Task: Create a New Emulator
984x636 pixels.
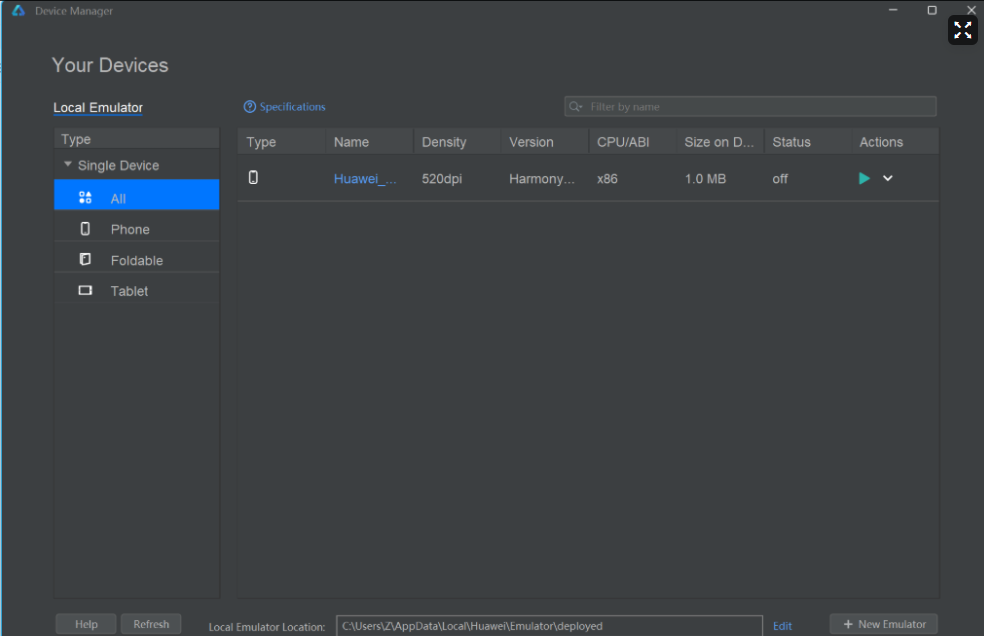Action: 884,624
